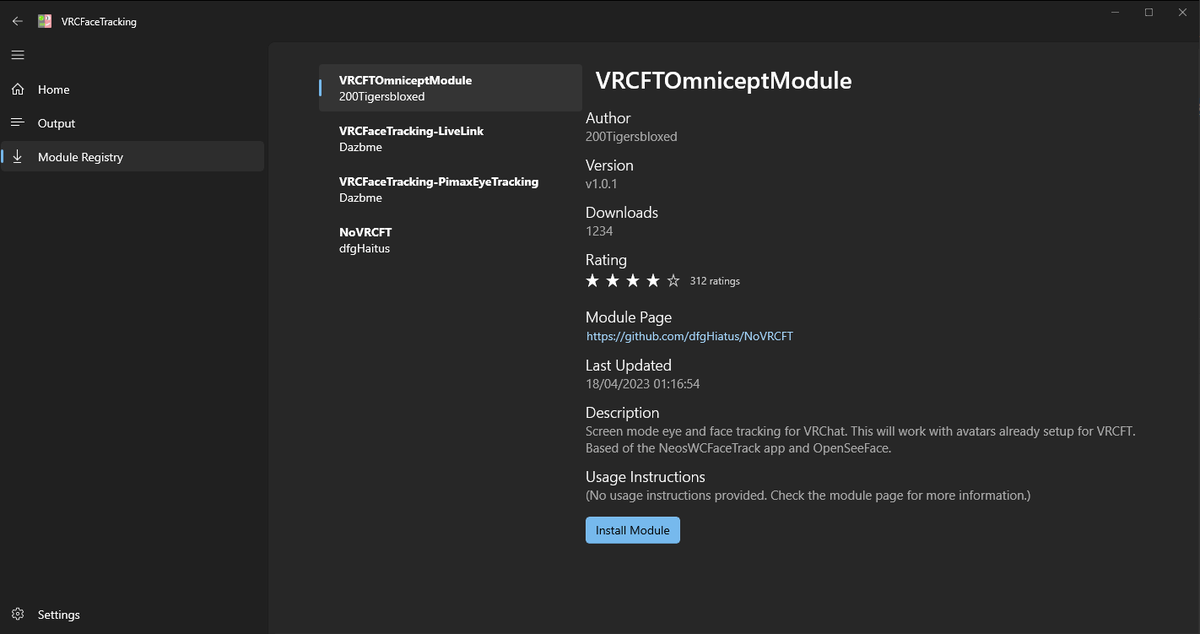This screenshot has height=634, width=1200.
Task: Click the Home house icon
Action: pyautogui.click(x=18, y=89)
